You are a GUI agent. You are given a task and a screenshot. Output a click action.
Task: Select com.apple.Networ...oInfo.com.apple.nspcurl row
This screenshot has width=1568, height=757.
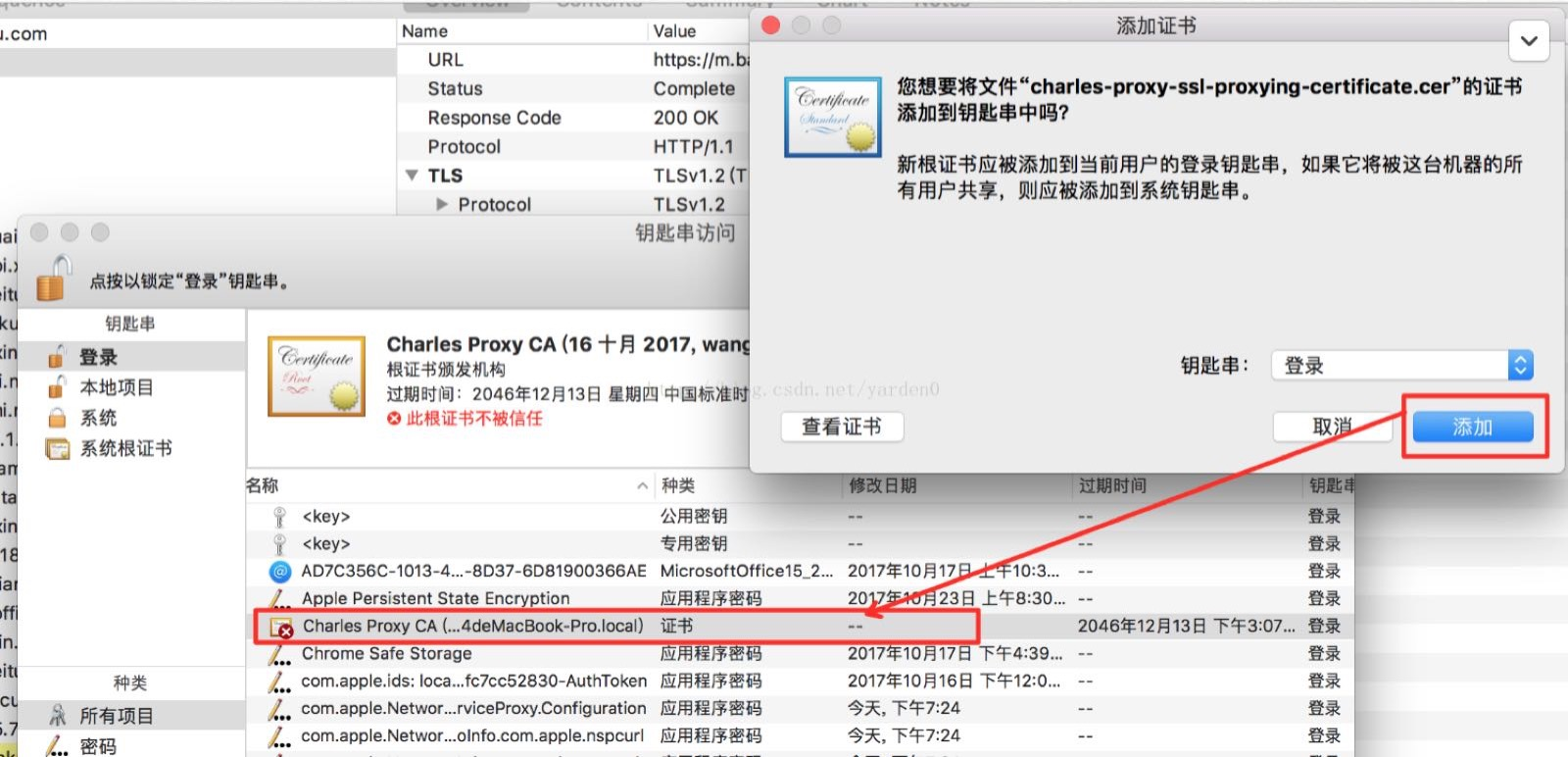click(x=801, y=735)
